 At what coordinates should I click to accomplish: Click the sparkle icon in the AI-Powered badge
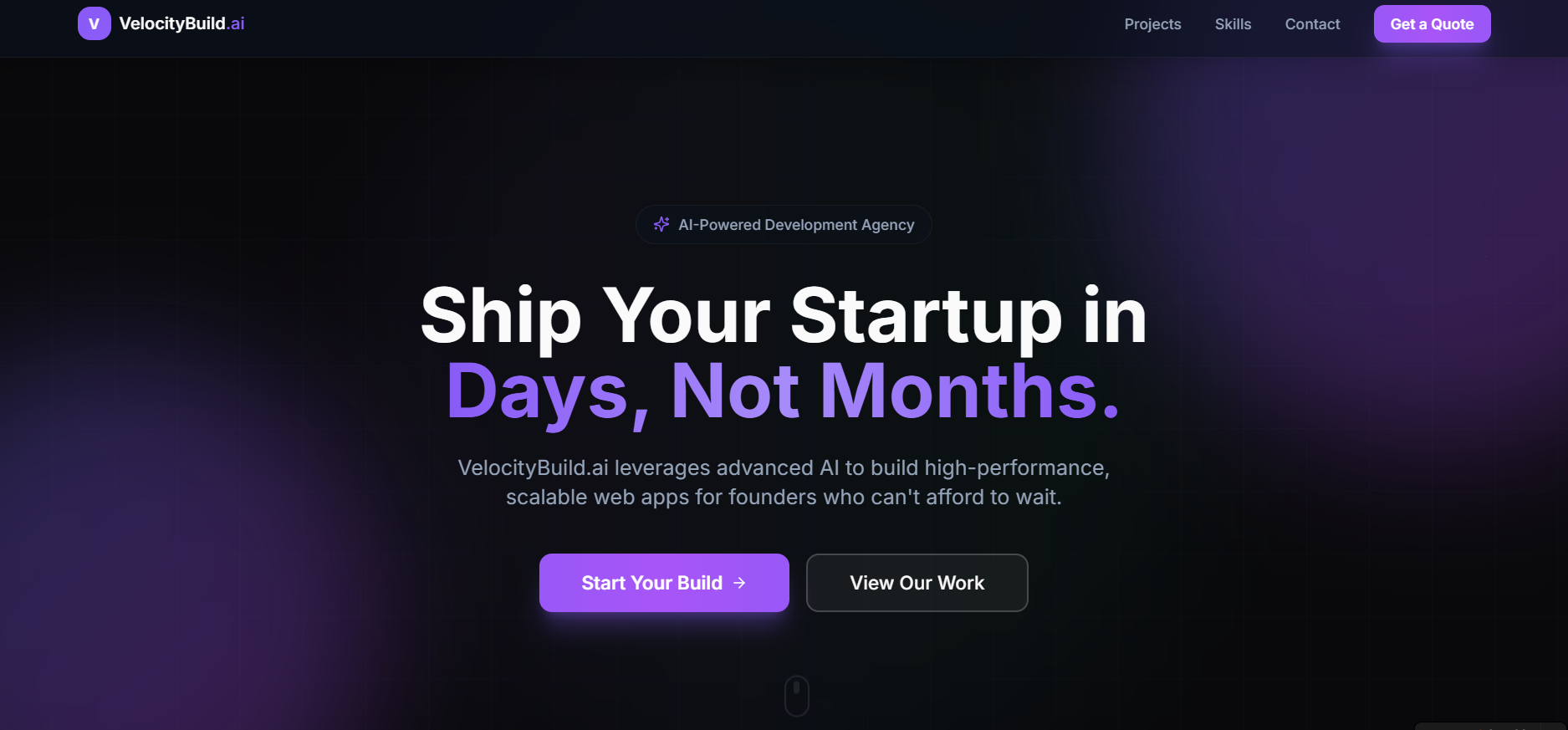pos(661,224)
